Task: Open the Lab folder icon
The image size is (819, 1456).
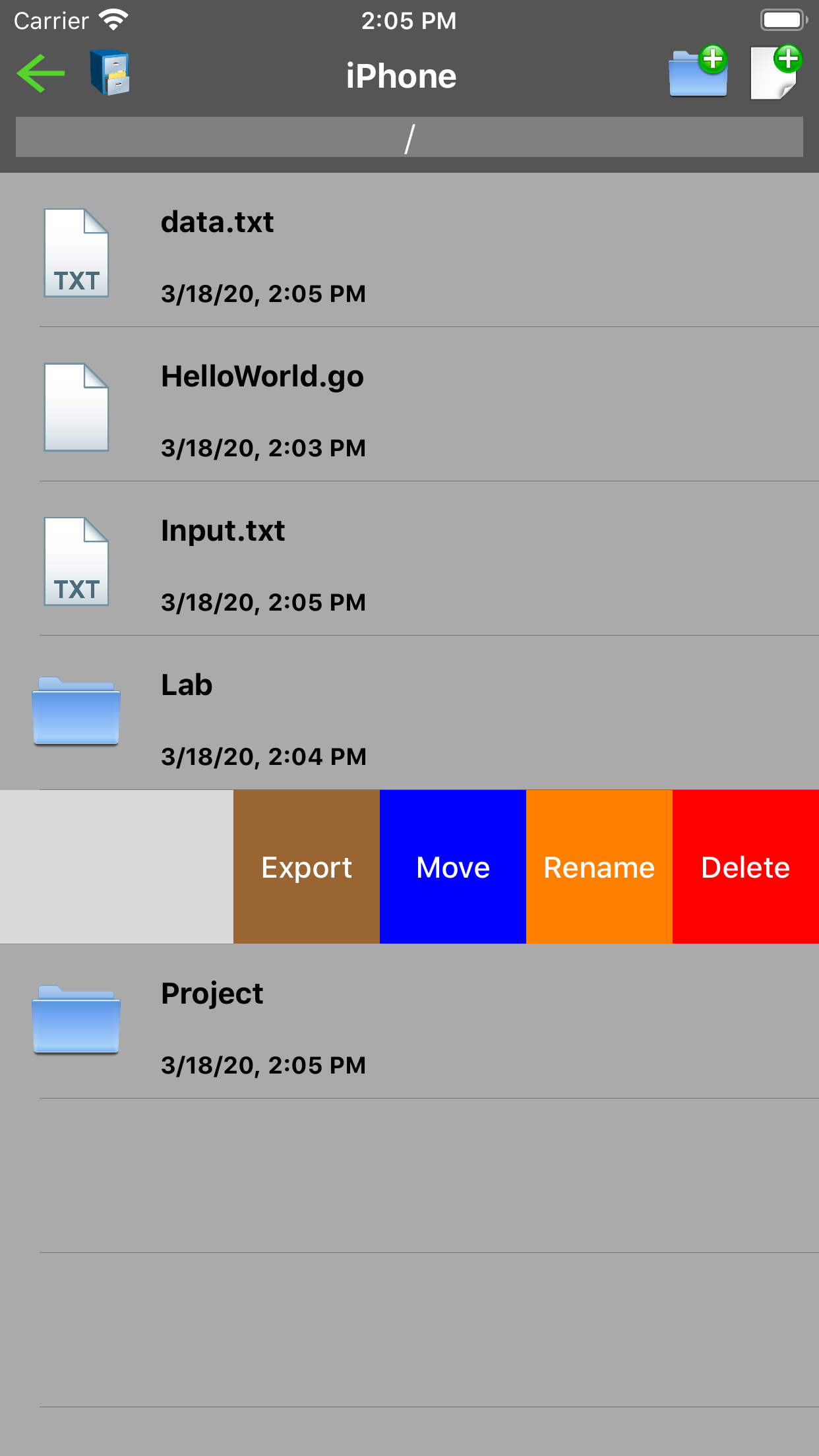Action: click(76, 712)
